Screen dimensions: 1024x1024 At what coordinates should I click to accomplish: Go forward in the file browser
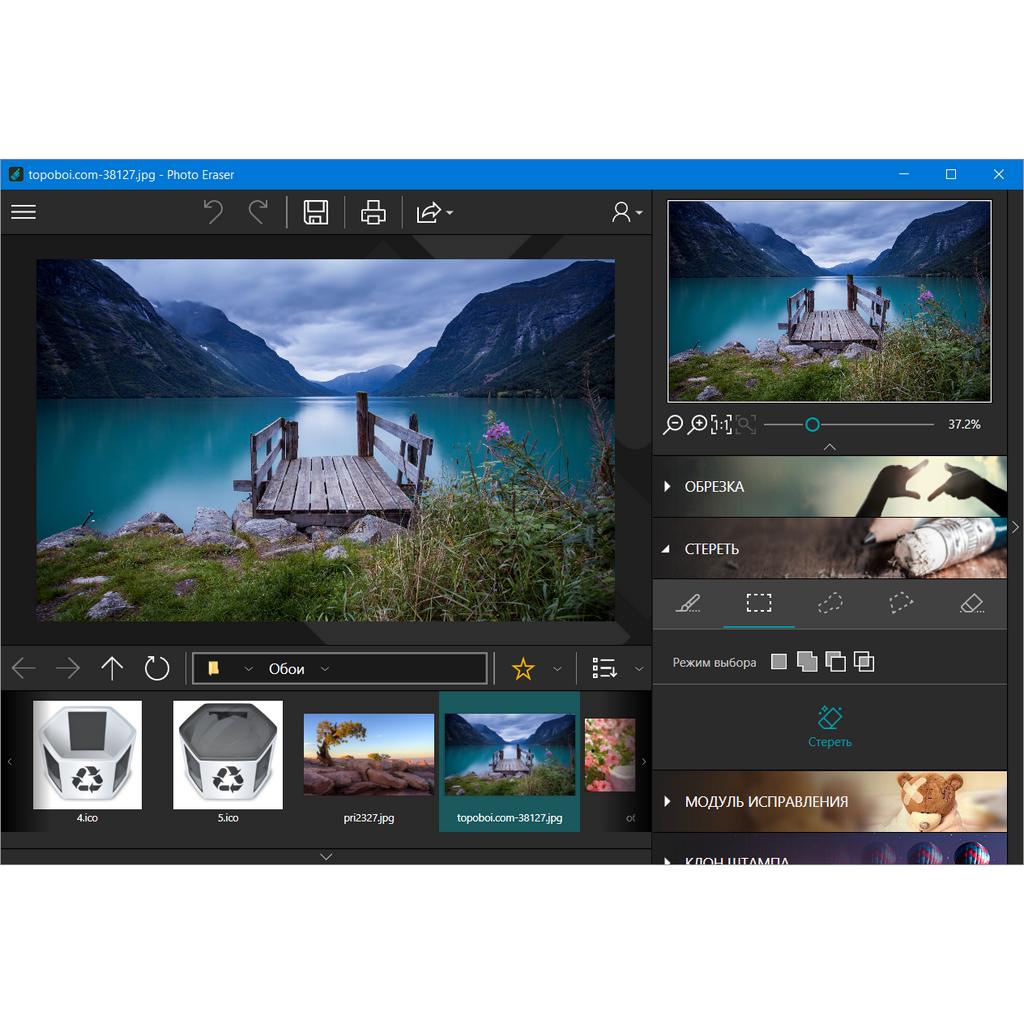(68, 668)
